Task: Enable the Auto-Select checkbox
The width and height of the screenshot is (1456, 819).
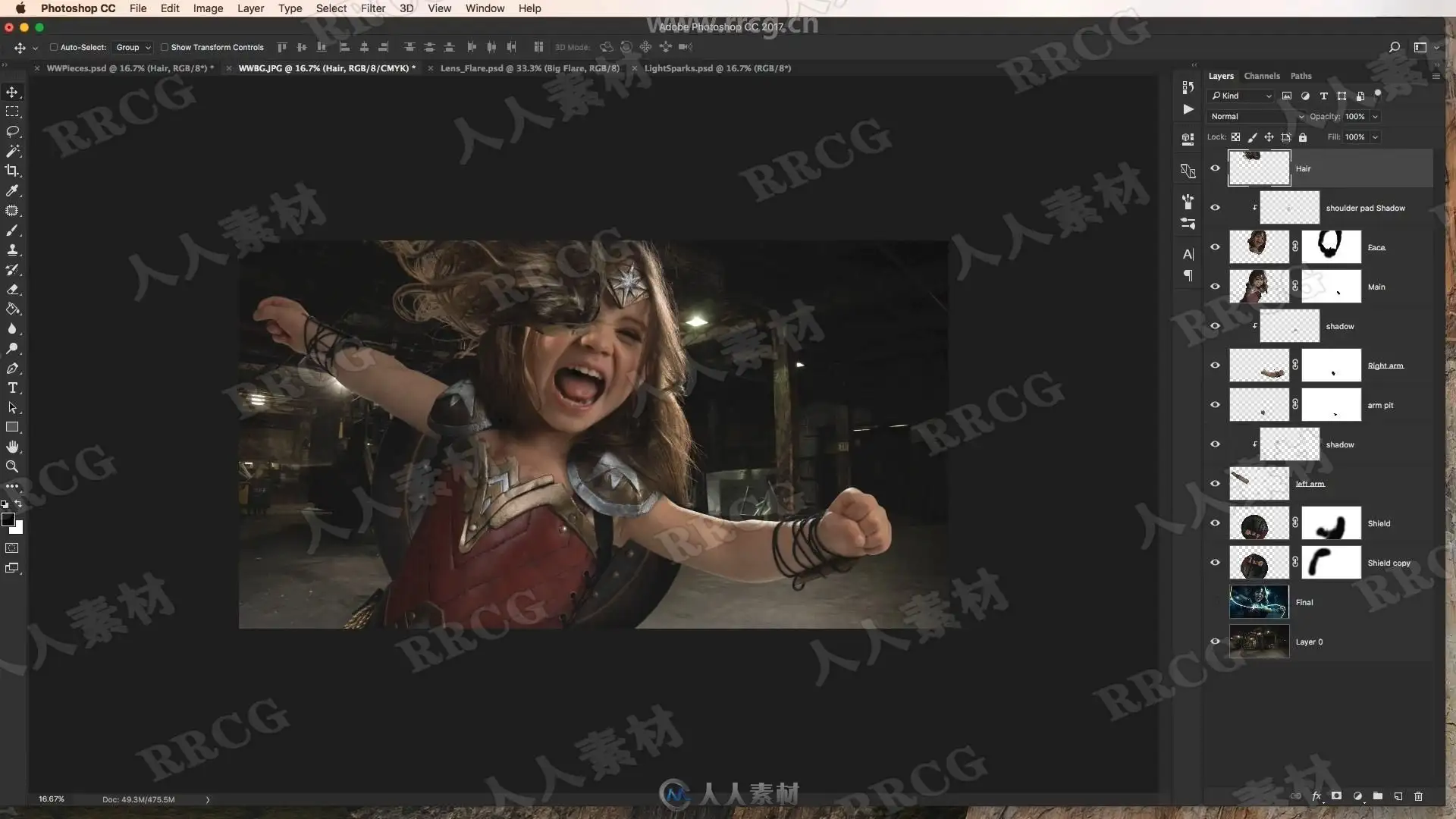Action: [54, 47]
